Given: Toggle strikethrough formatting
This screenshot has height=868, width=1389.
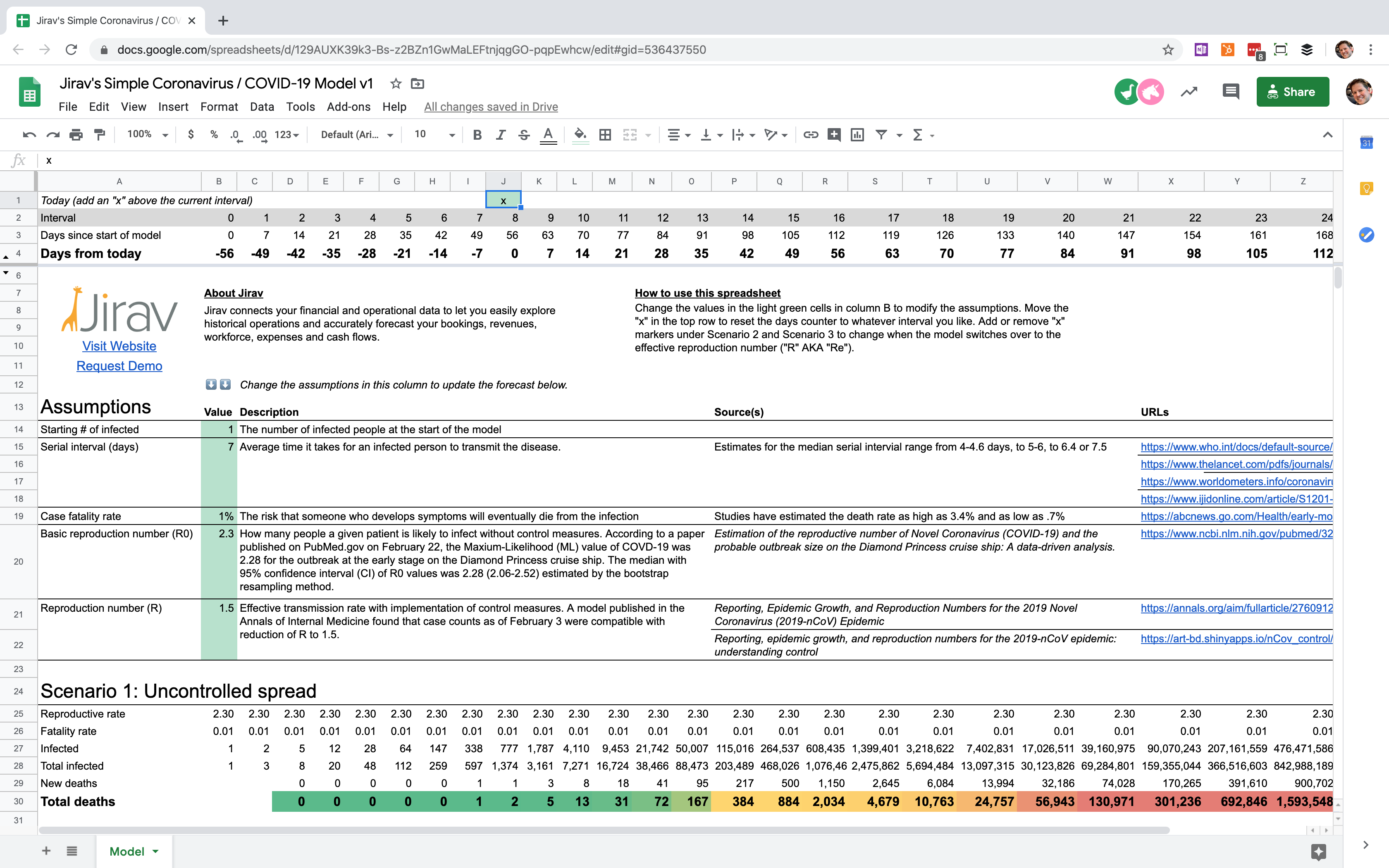Looking at the screenshot, I should click(x=523, y=134).
